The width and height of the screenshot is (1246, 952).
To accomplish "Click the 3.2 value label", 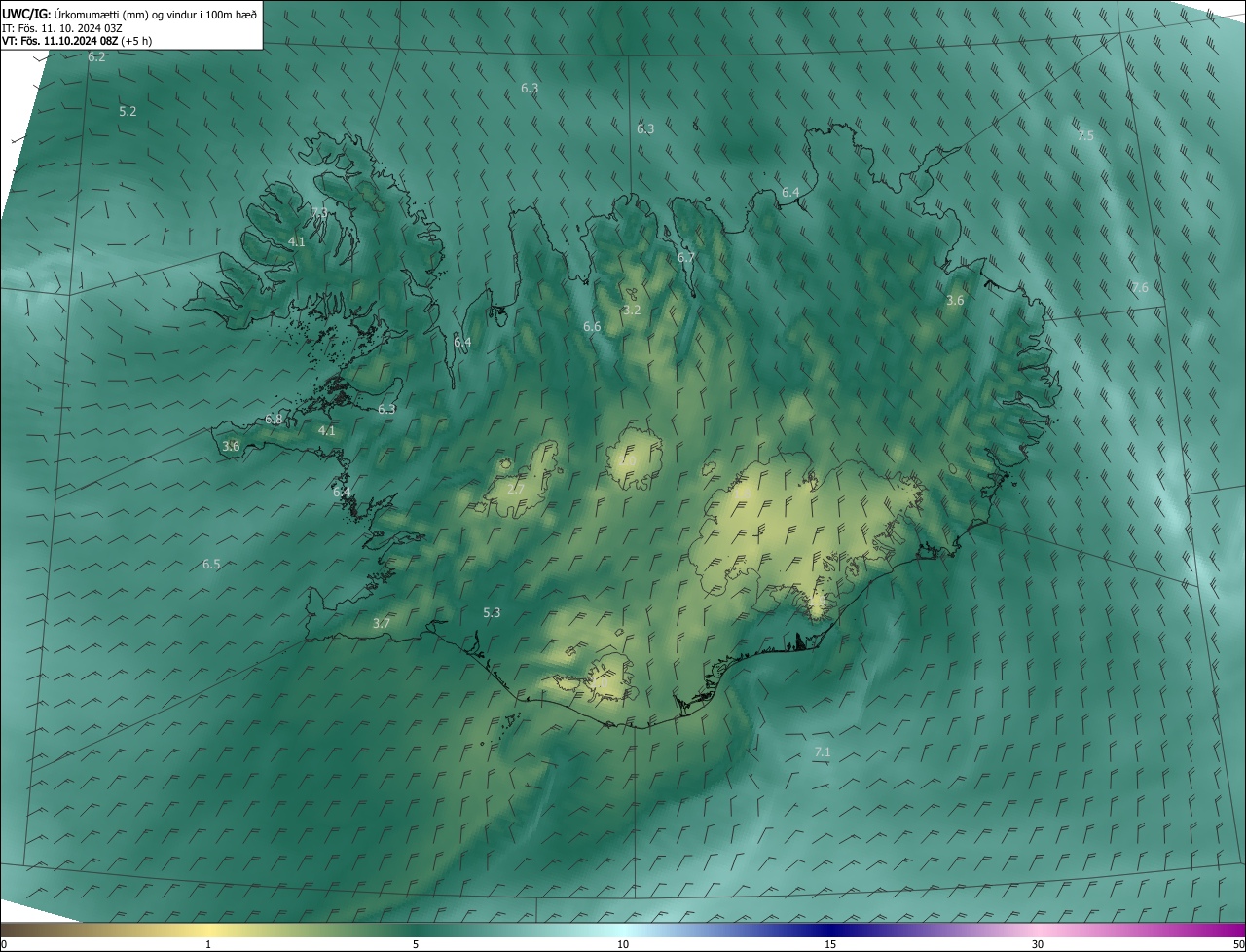I will (x=632, y=311).
